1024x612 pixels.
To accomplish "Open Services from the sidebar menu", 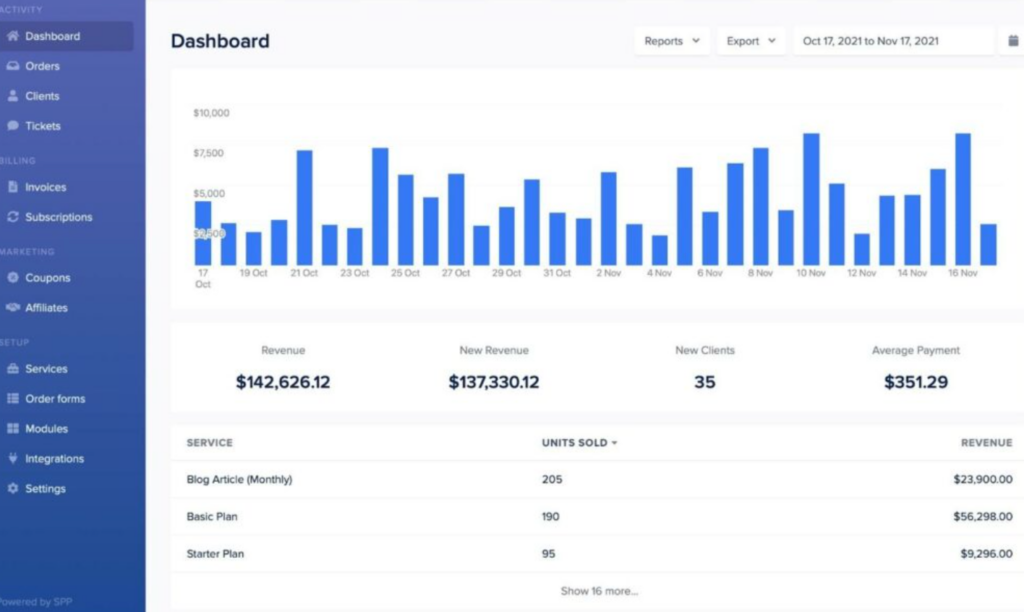I will click(x=46, y=369).
